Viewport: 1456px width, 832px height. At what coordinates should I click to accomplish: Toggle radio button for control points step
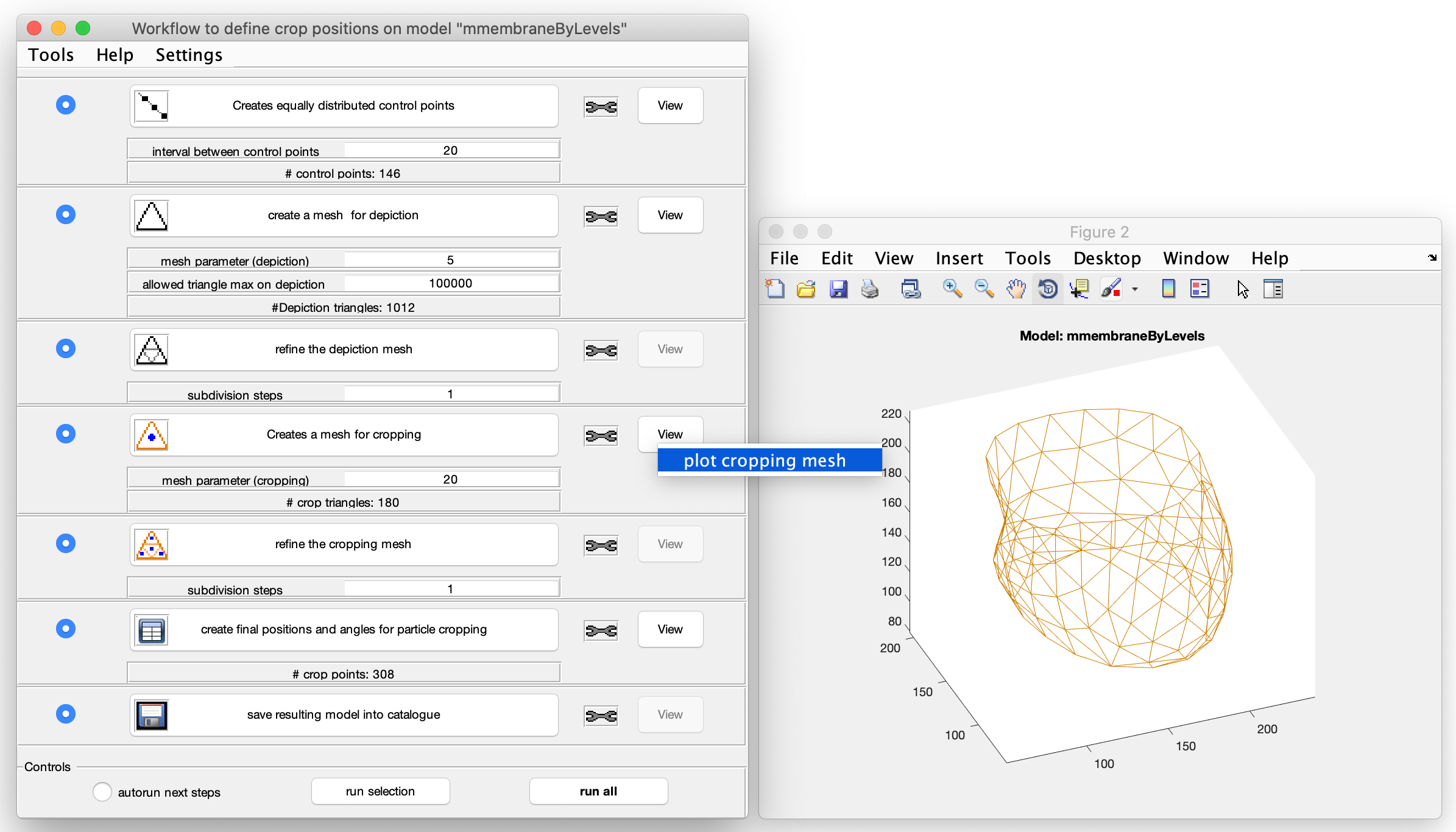(x=66, y=105)
